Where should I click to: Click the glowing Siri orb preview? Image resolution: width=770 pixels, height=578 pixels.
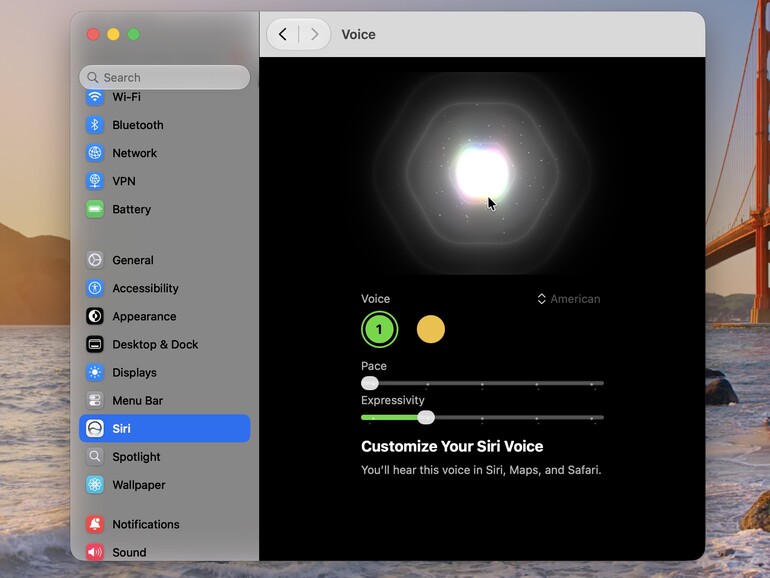[x=482, y=172]
